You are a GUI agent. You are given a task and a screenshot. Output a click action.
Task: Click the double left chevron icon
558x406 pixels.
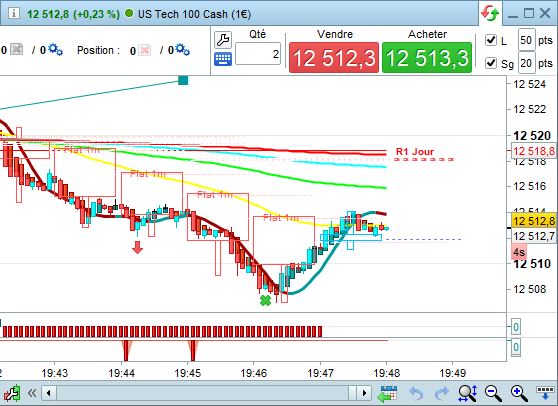click(32, 393)
